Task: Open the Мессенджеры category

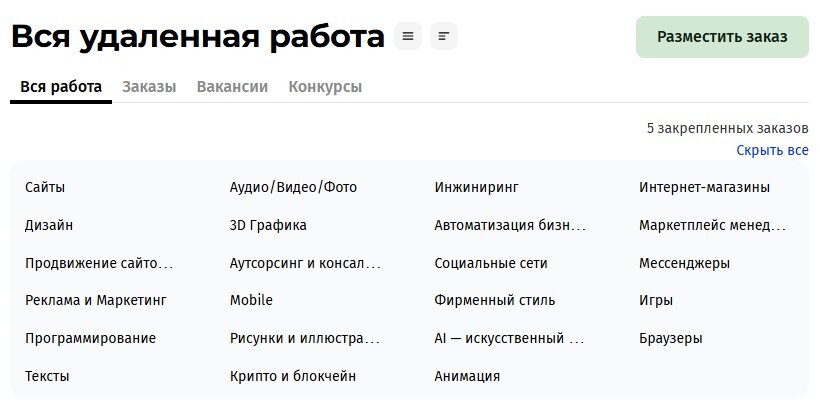Action: point(684,263)
